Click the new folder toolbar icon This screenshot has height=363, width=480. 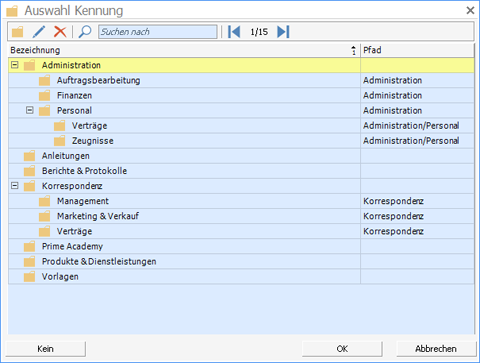(18, 32)
